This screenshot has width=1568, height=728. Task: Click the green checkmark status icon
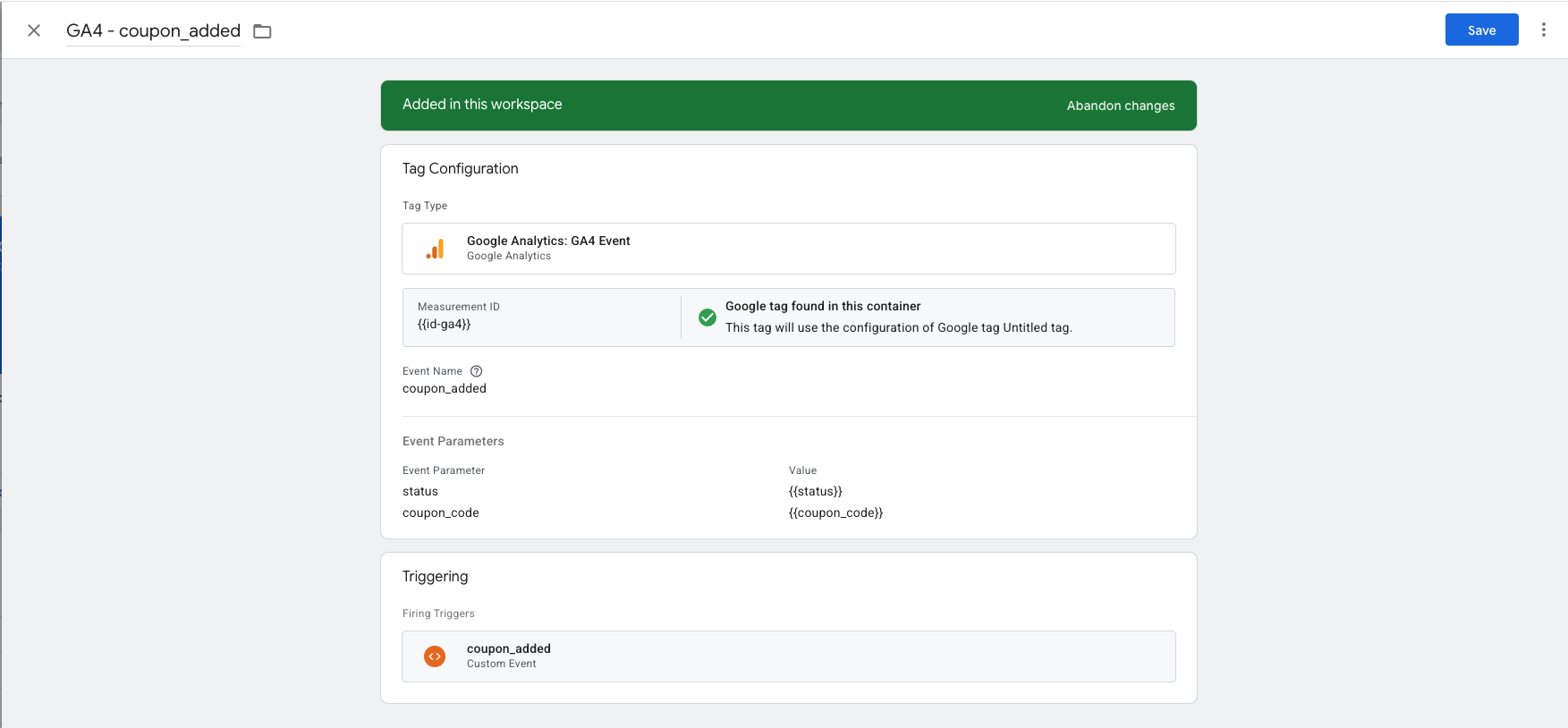tap(707, 317)
